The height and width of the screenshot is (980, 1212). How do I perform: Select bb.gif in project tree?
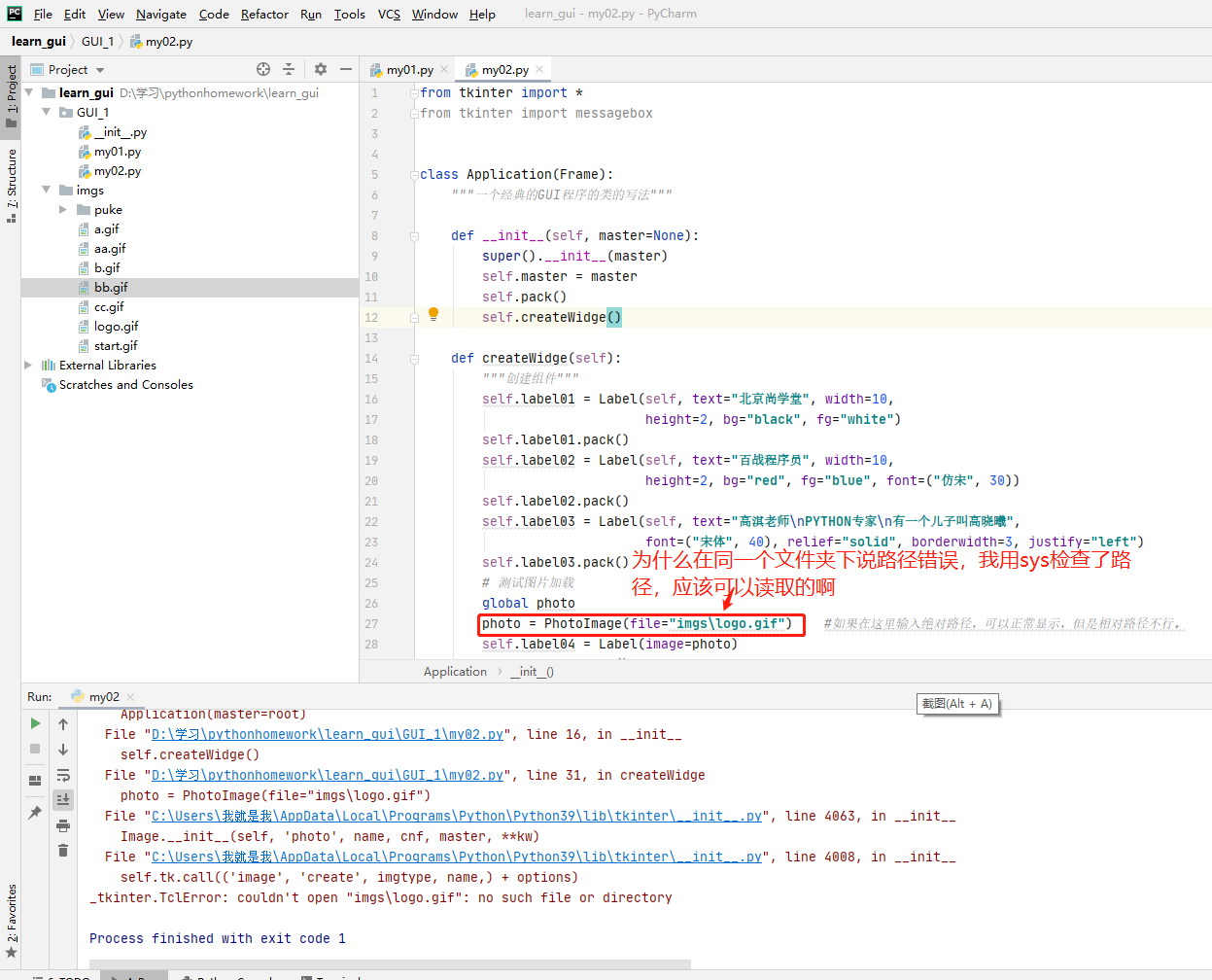point(111,287)
